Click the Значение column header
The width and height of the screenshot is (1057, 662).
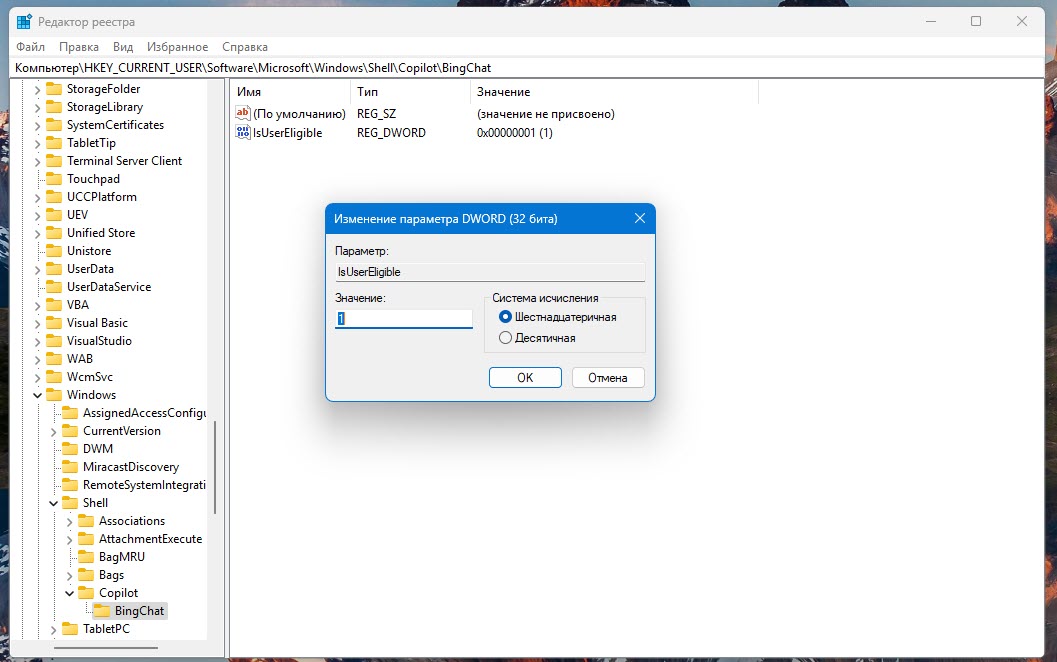click(x=614, y=92)
